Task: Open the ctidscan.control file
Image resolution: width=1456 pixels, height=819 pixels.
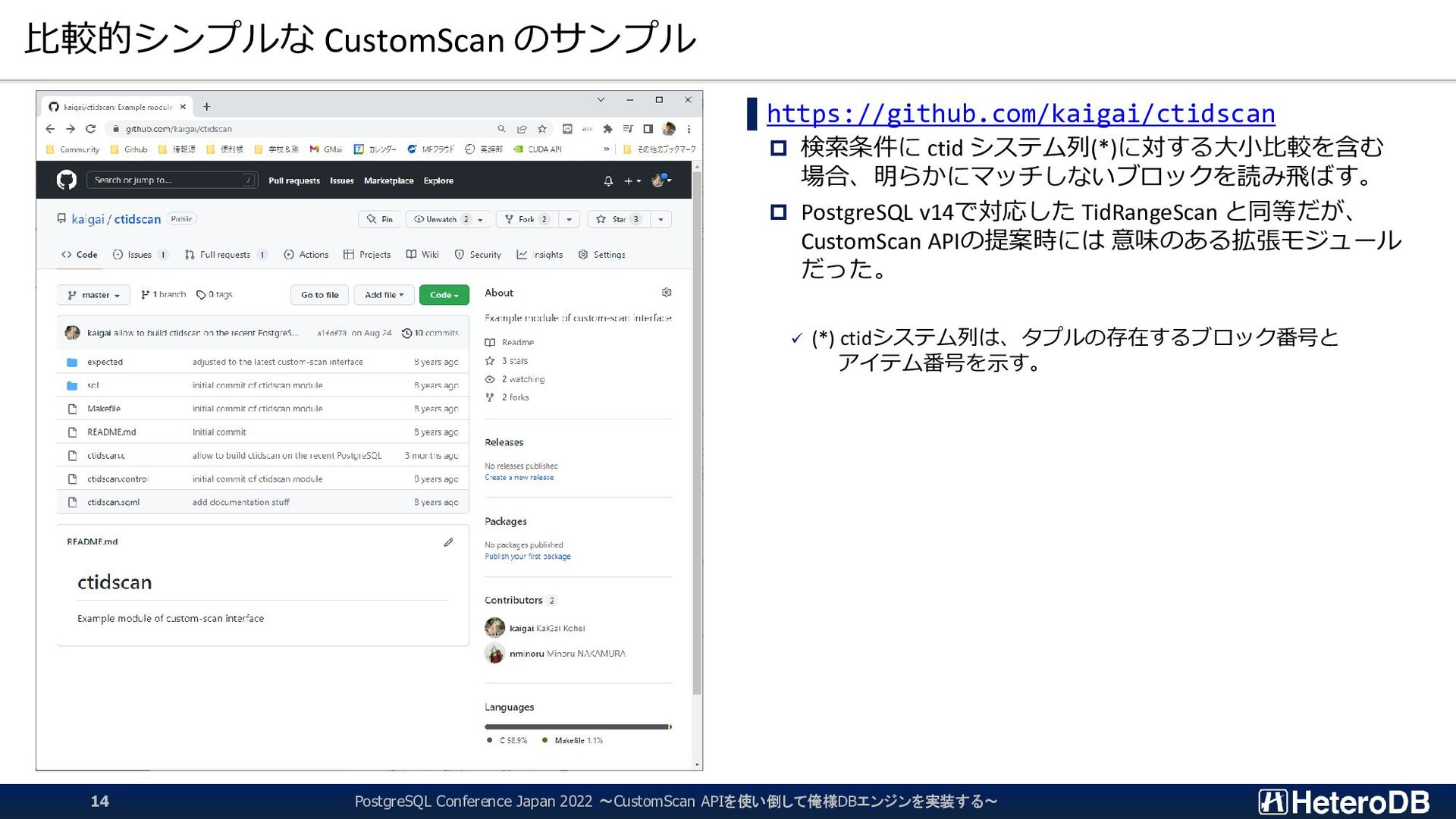Action: click(118, 479)
